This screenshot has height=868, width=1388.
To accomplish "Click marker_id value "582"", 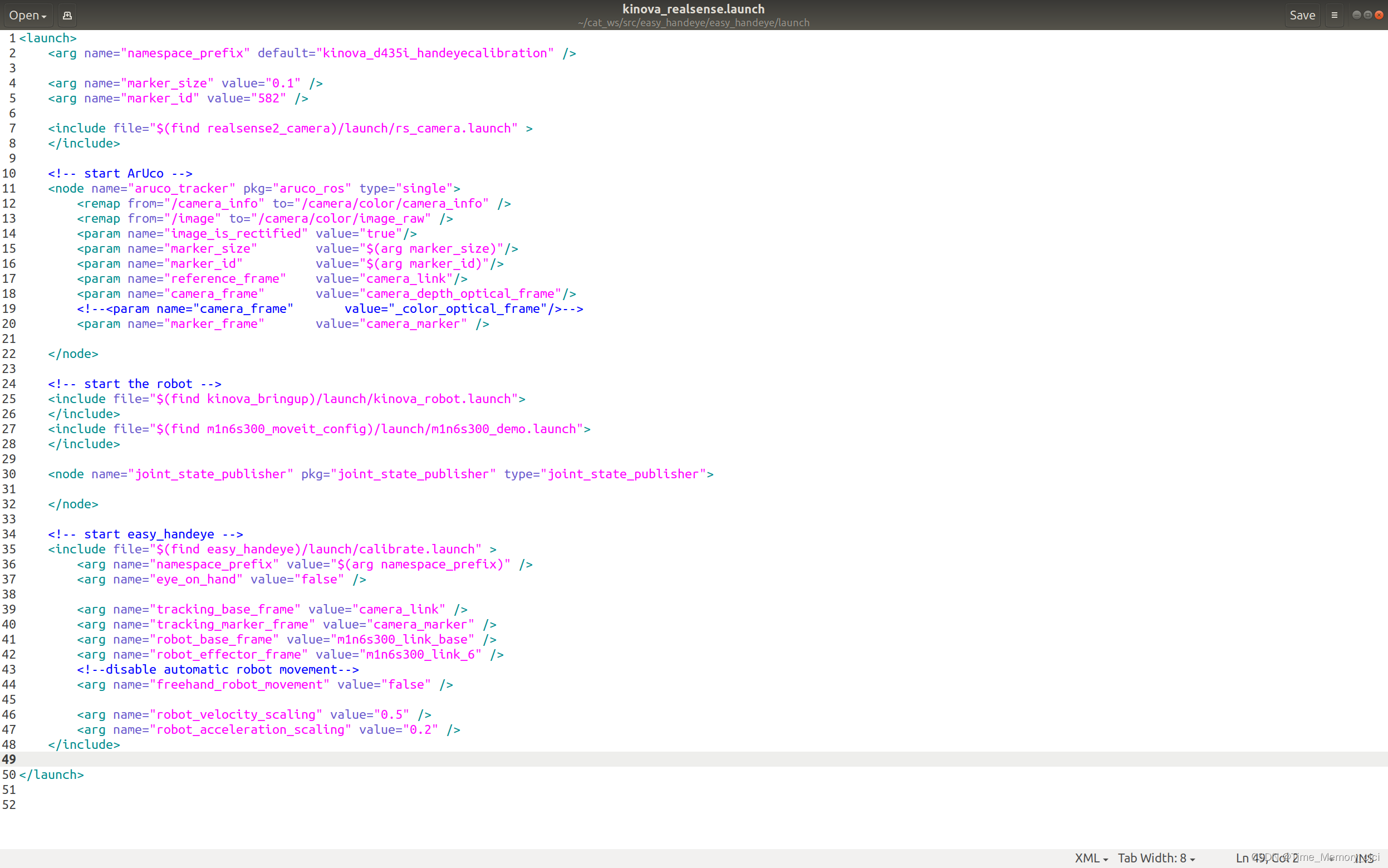I will pos(269,98).
